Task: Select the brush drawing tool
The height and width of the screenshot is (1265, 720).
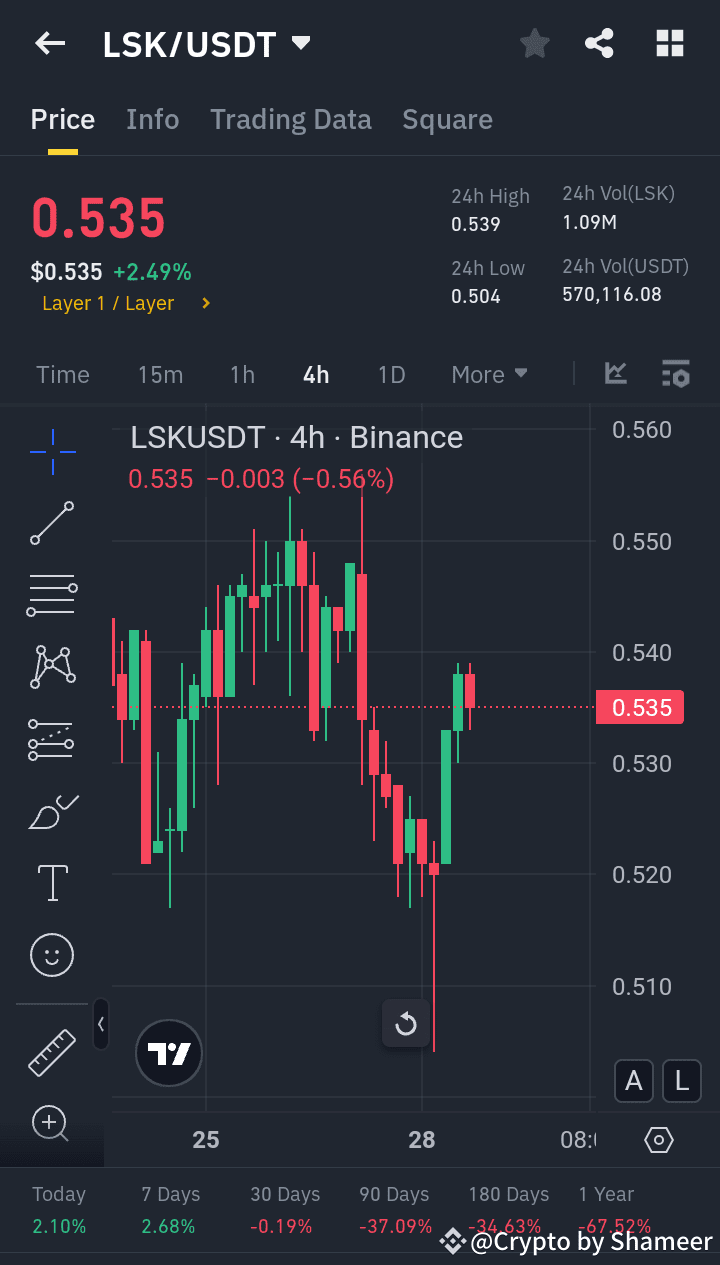Action: (x=52, y=811)
